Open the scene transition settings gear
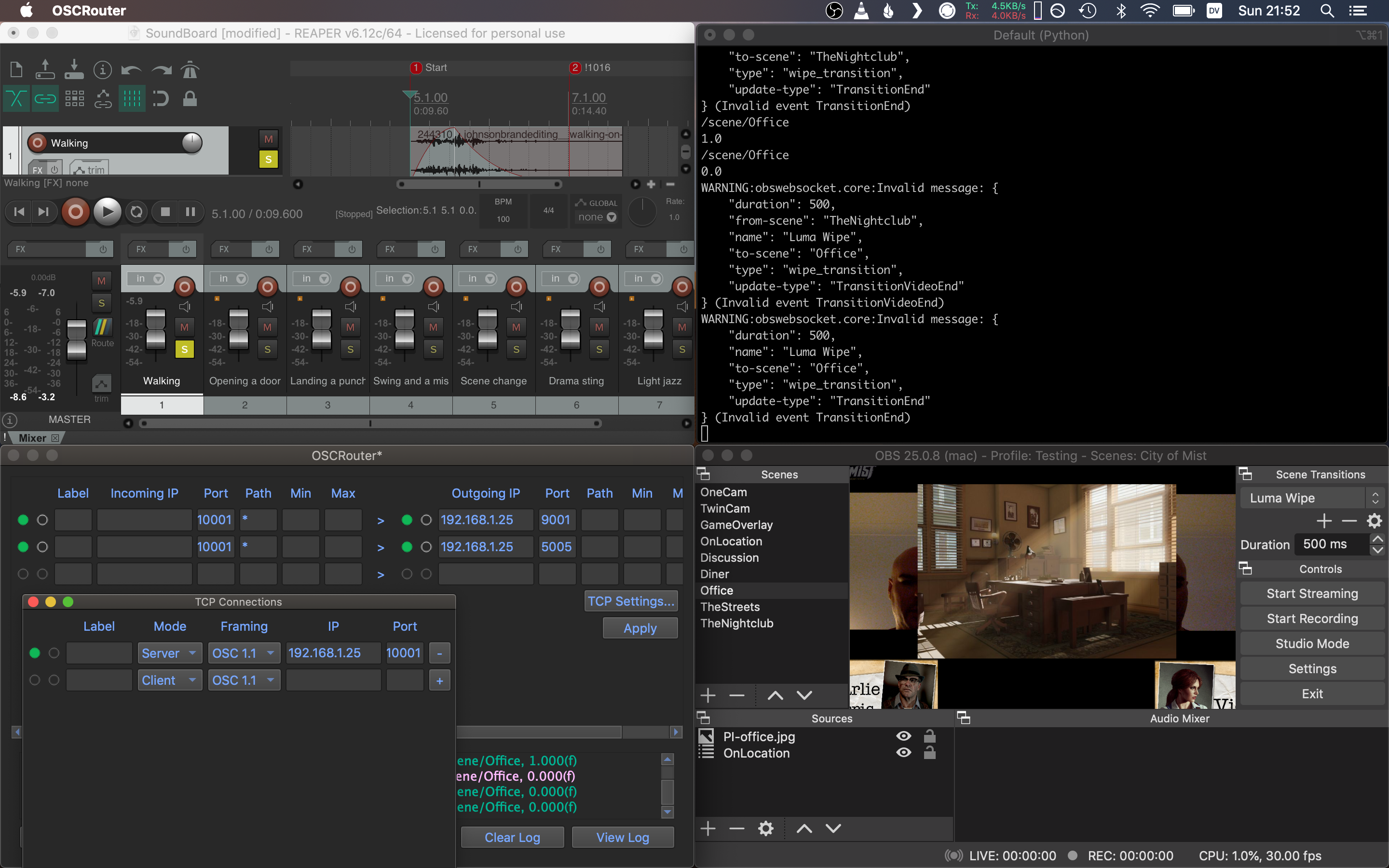Image resolution: width=1389 pixels, height=868 pixels. (1375, 521)
